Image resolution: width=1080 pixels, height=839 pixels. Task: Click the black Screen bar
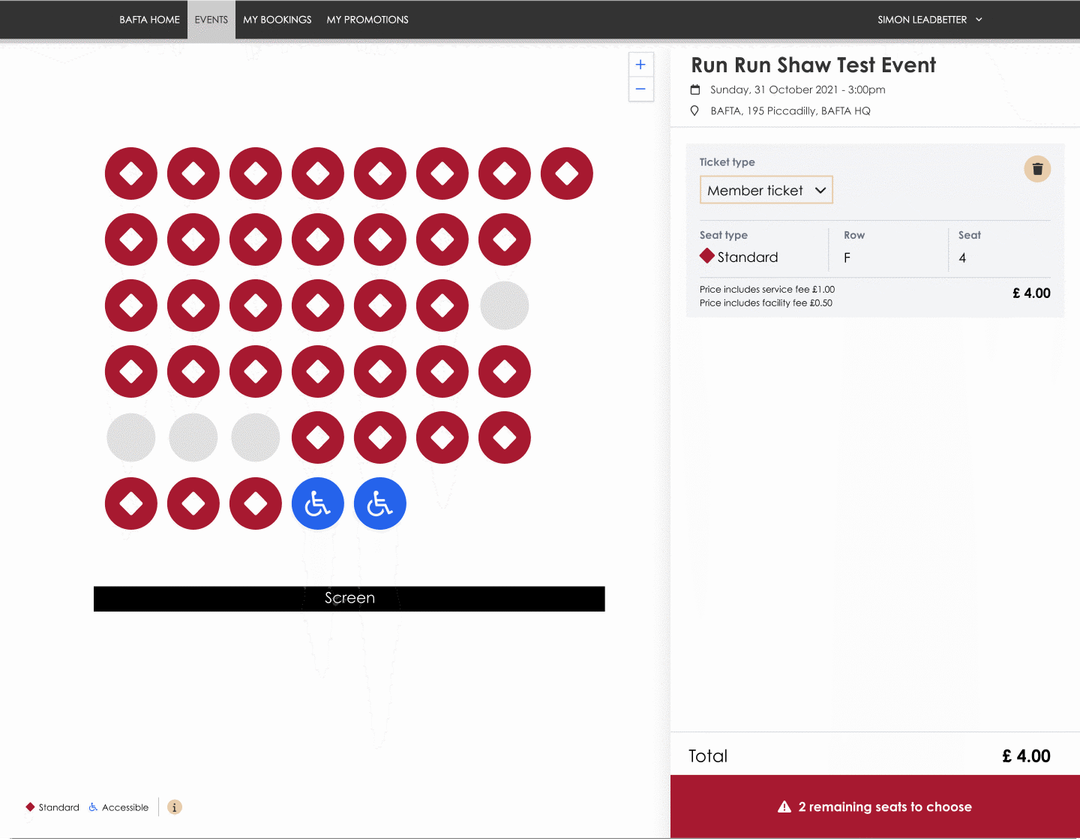pyautogui.click(x=349, y=598)
